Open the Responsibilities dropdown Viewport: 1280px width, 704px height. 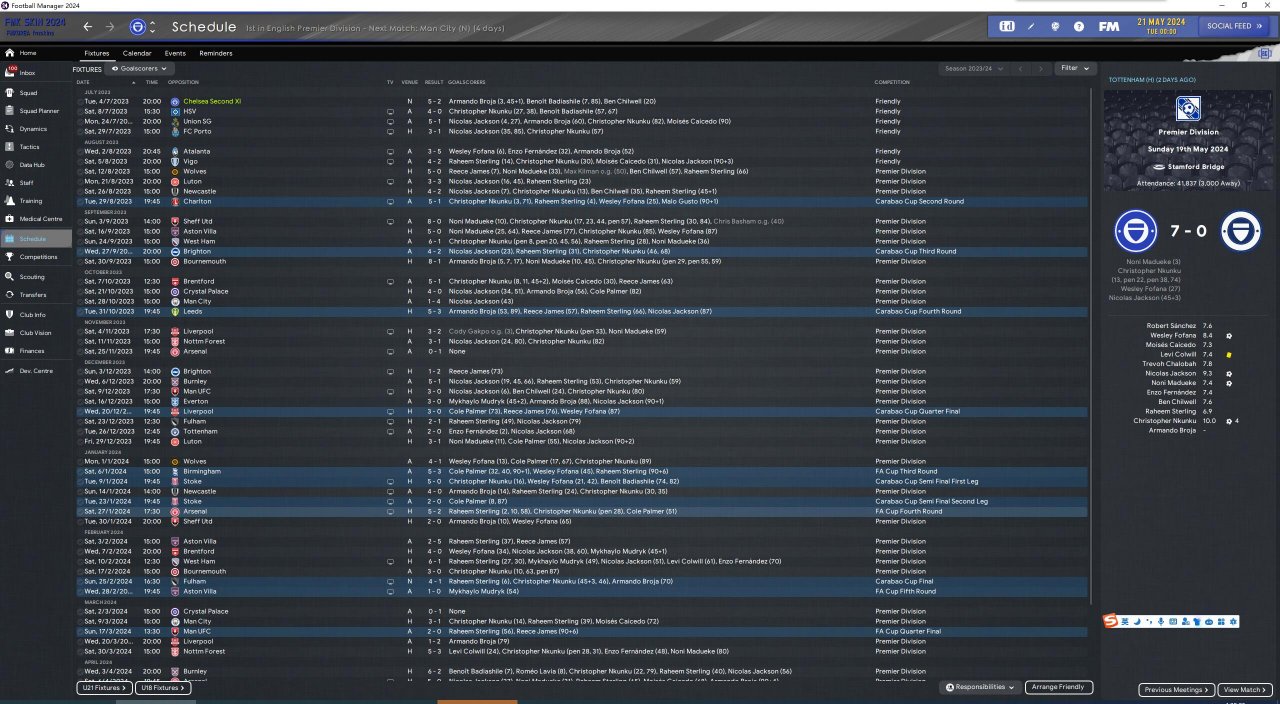click(981, 688)
